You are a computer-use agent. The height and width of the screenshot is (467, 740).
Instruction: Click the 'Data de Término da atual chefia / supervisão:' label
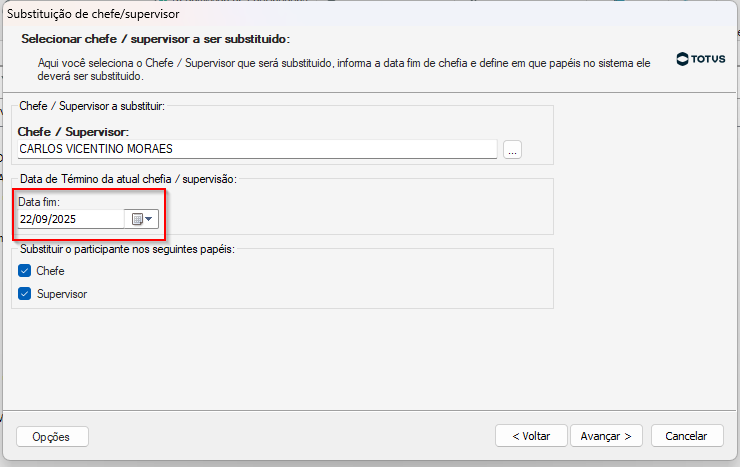128,179
